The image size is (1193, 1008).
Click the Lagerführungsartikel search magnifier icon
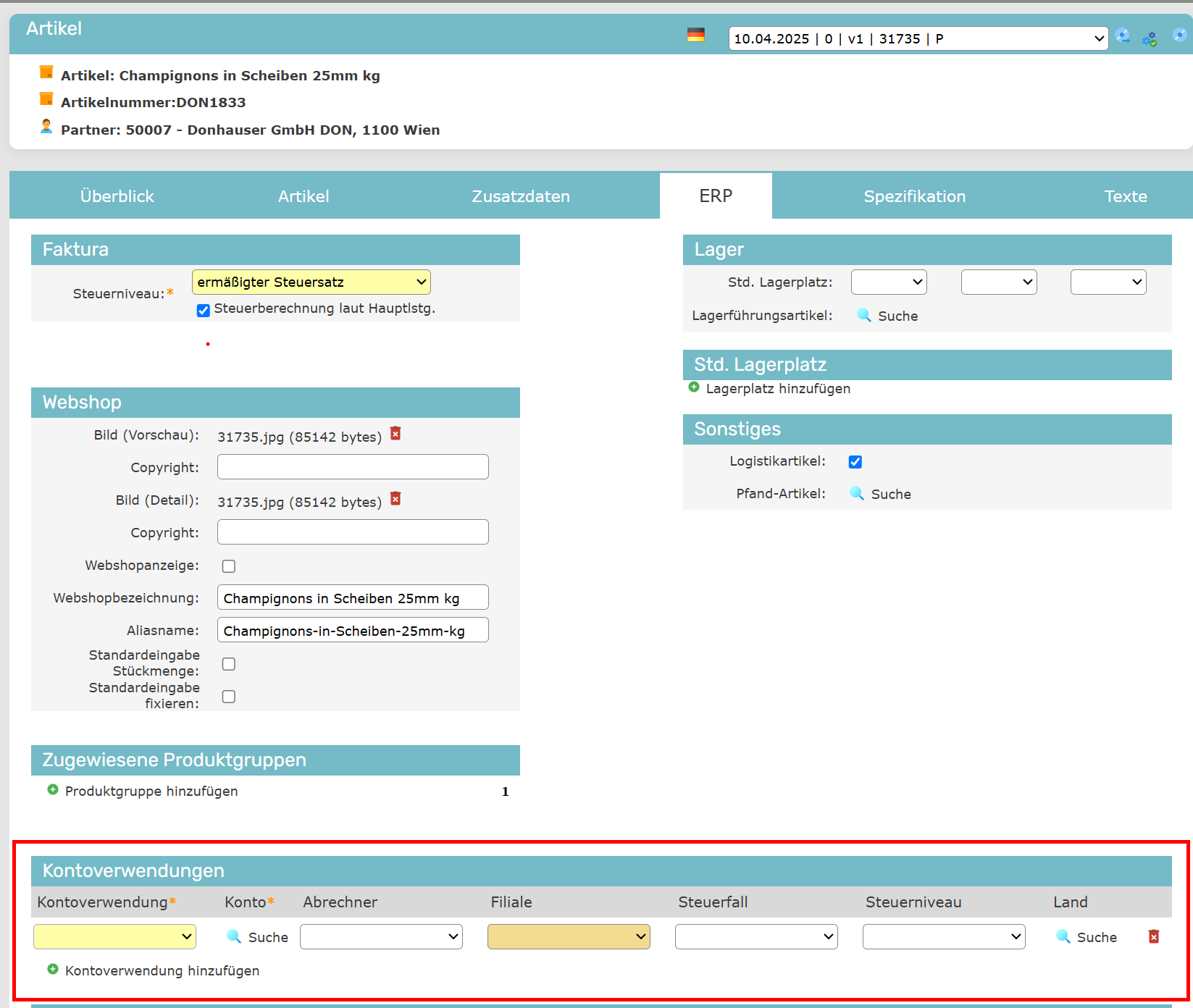click(x=863, y=315)
